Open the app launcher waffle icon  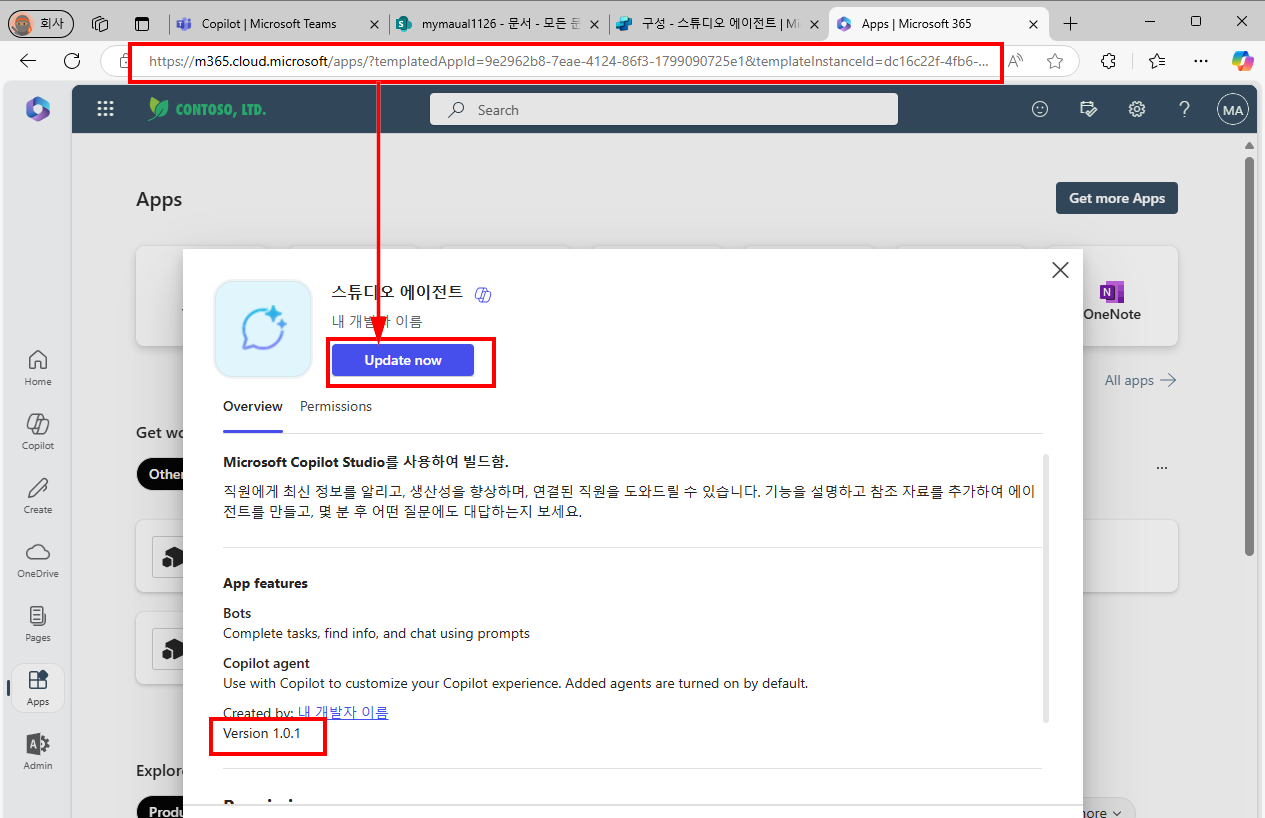click(x=105, y=110)
